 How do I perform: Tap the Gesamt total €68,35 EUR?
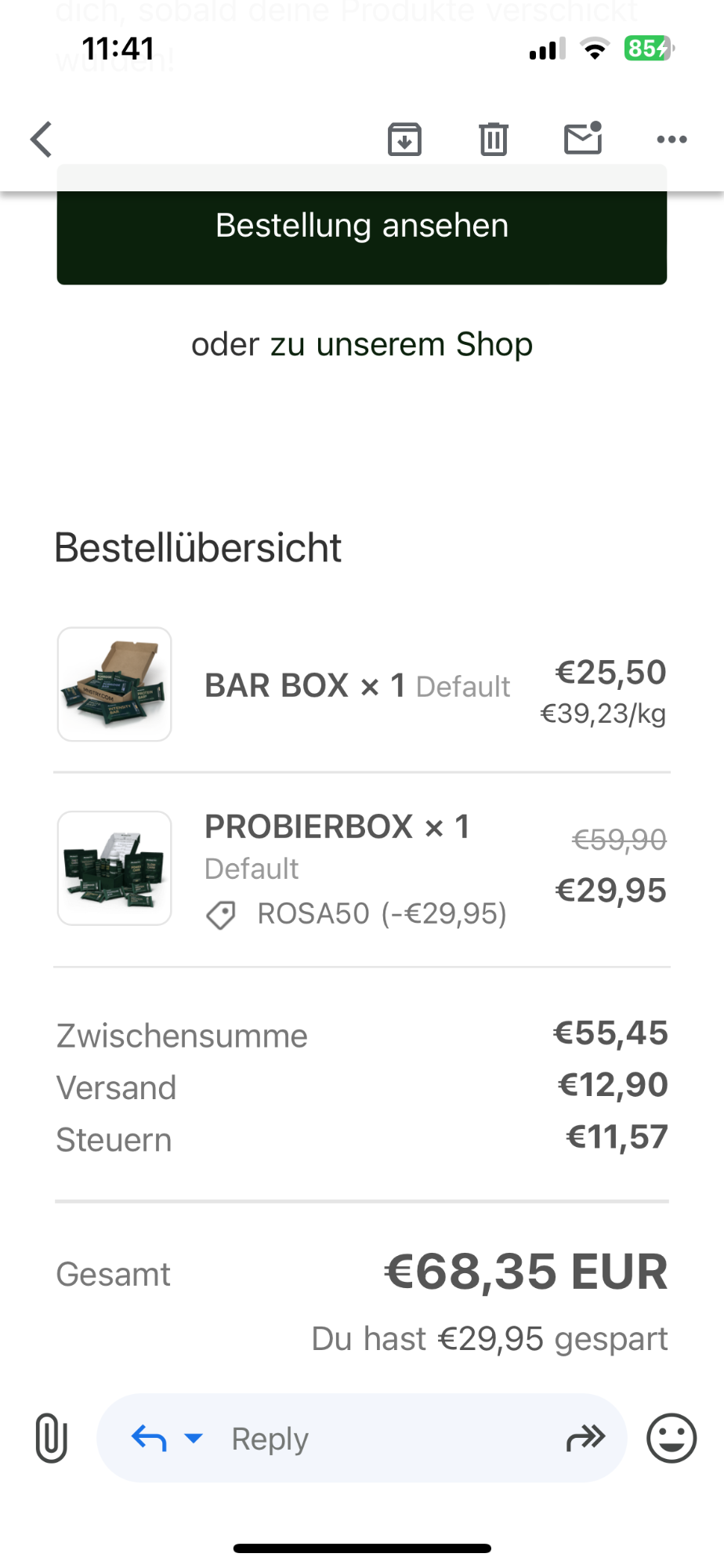coord(525,1272)
